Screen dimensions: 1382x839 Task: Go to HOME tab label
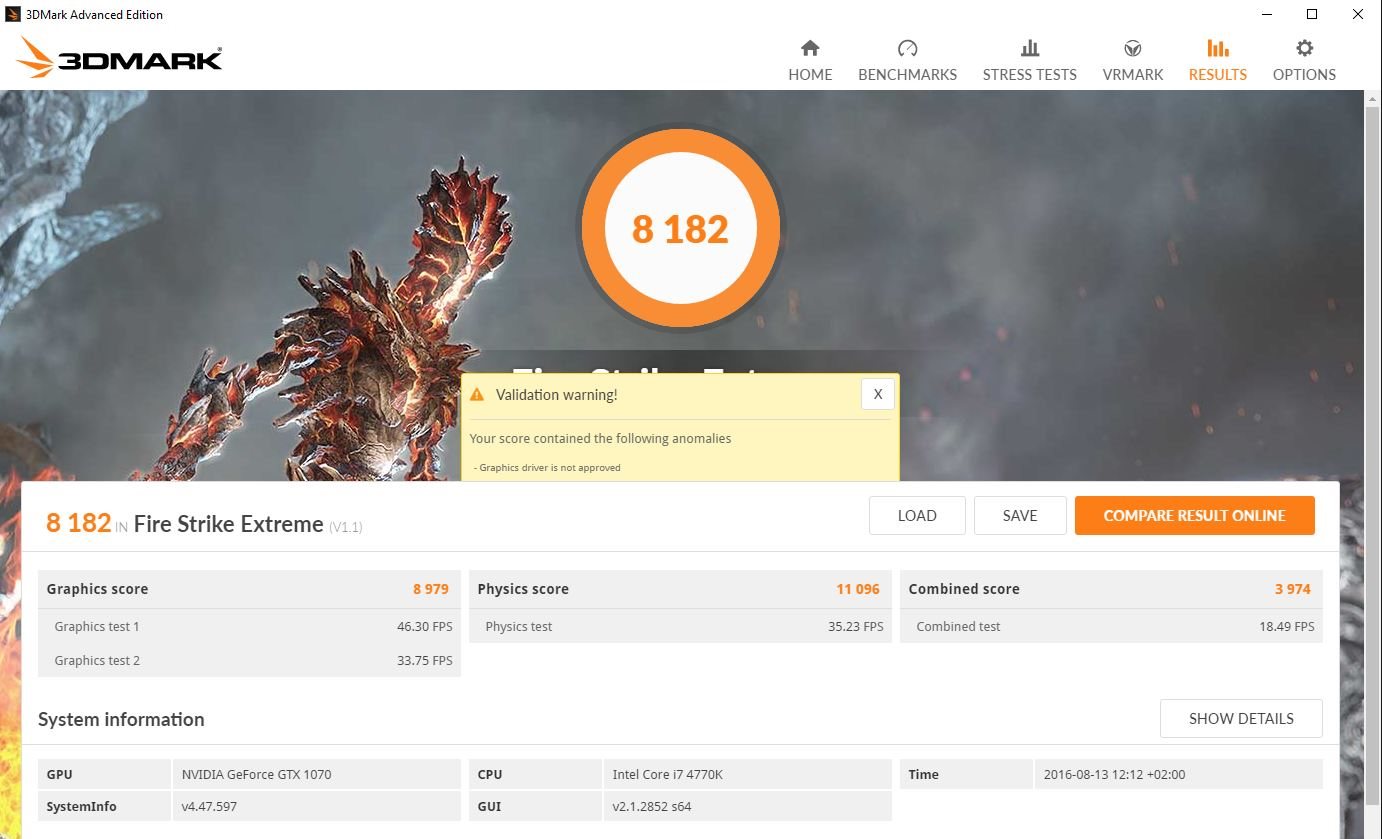coord(810,75)
